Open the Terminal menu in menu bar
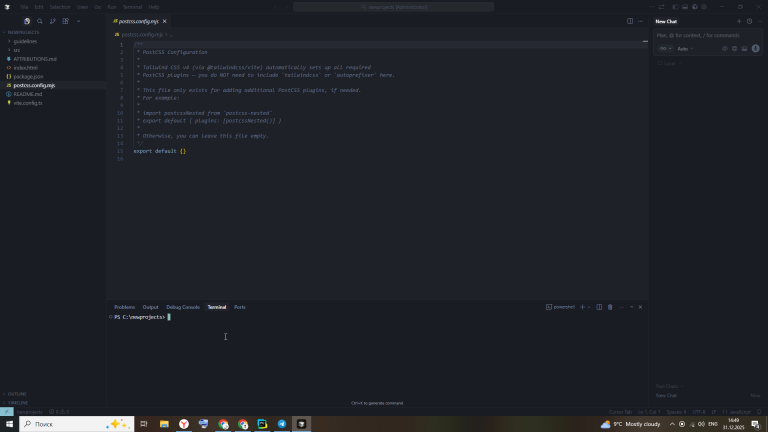The height and width of the screenshot is (432, 768). [x=132, y=7]
